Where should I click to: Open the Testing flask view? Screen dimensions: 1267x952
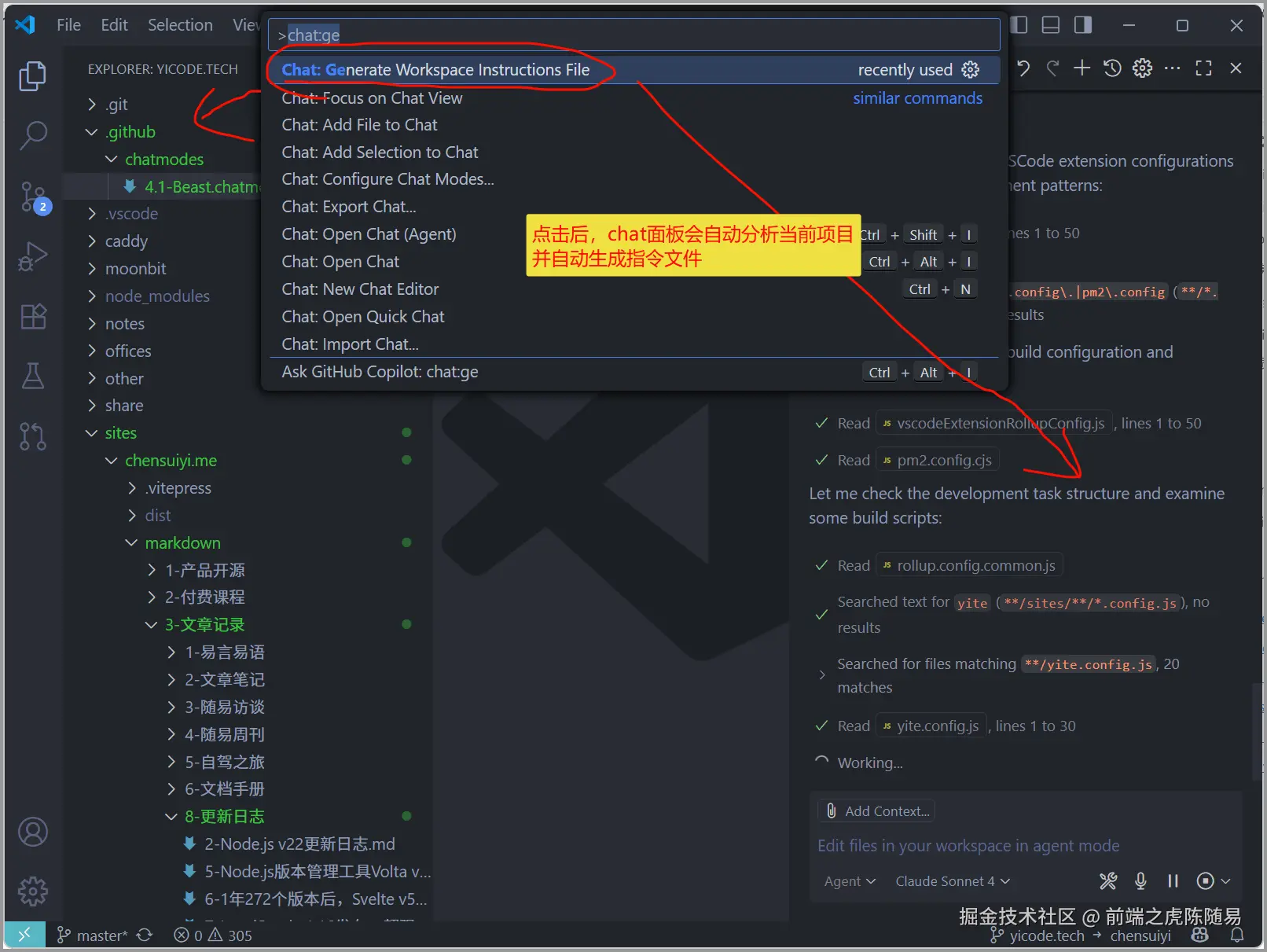tap(32, 376)
